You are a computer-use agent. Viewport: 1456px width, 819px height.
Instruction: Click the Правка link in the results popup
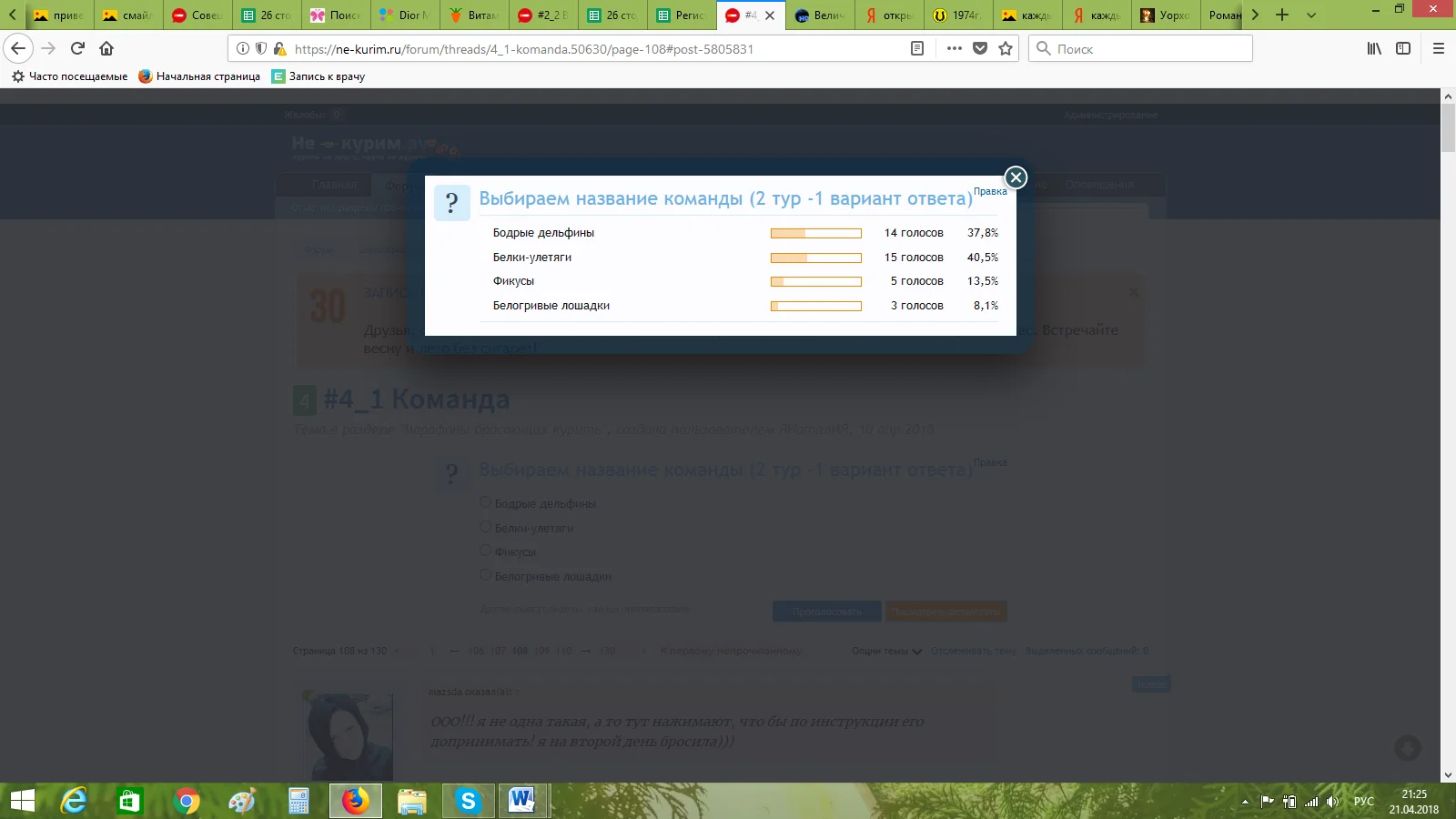click(990, 191)
